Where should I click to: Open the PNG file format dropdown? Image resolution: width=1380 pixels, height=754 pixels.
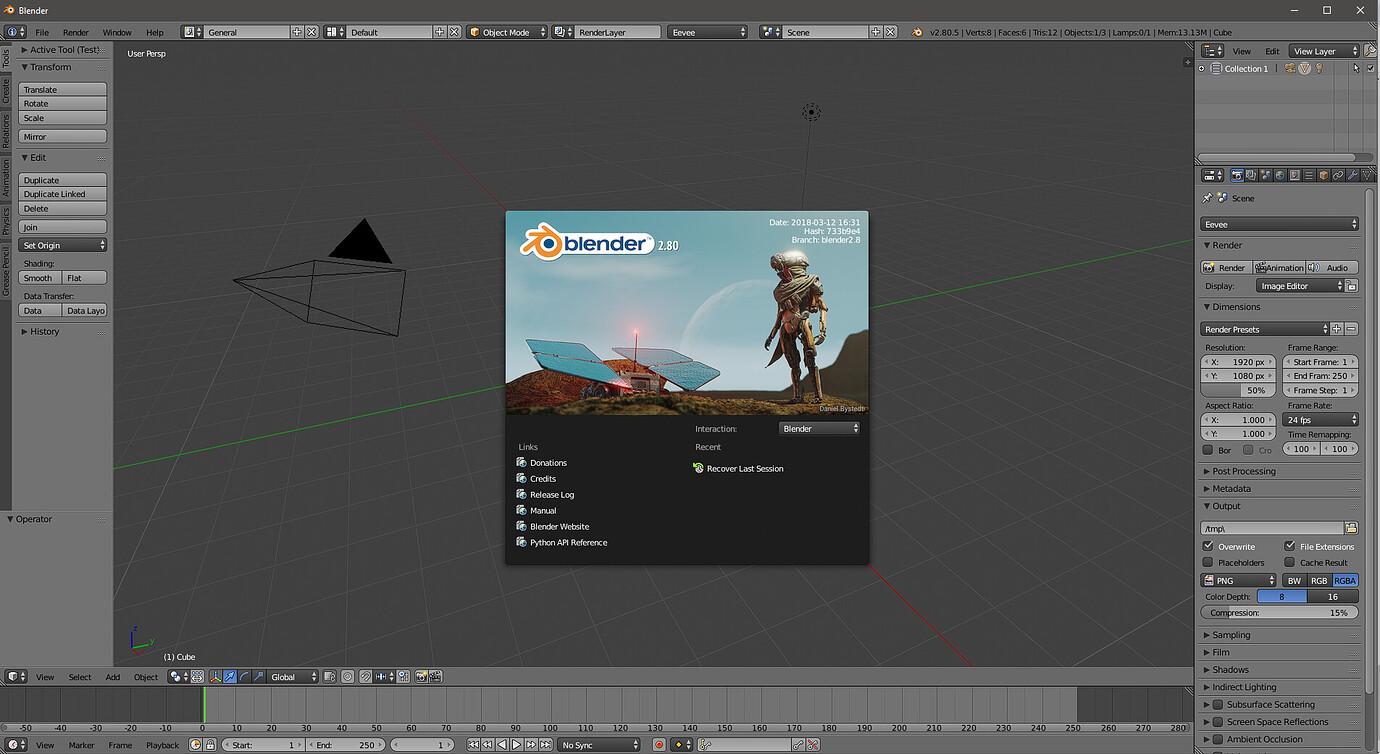pyautogui.click(x=1239, y=580)
